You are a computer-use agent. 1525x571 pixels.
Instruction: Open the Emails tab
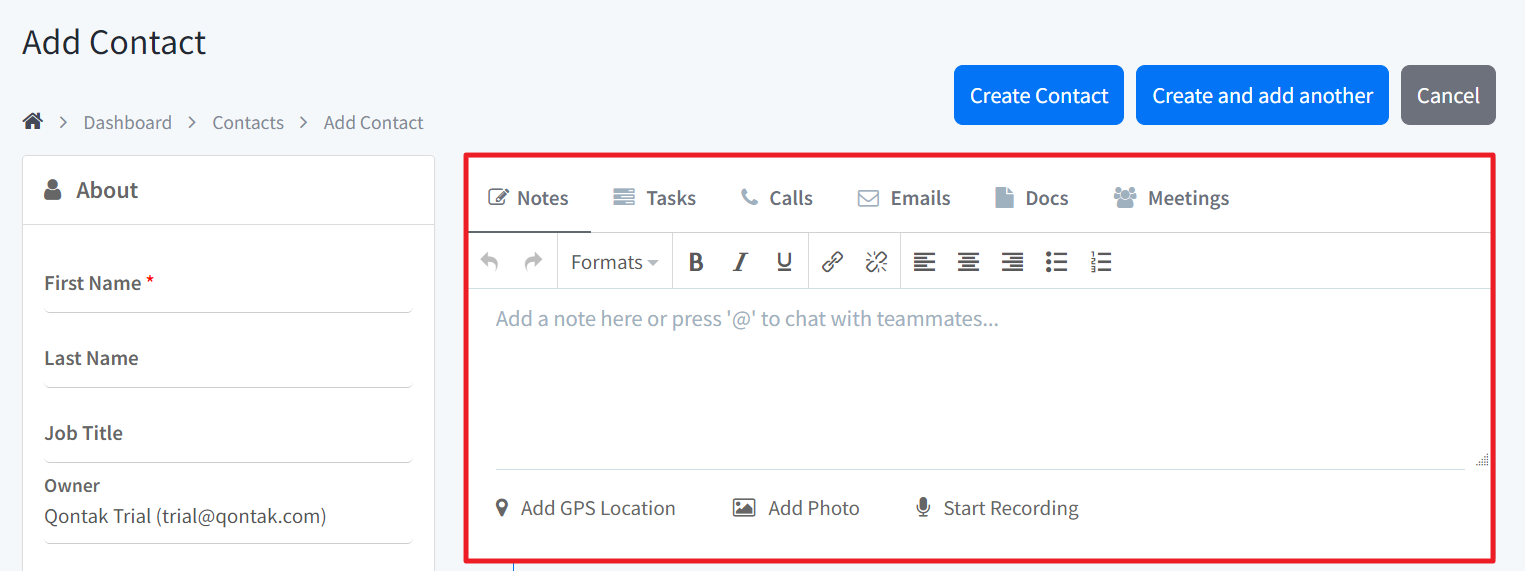(x=904, y=198)
